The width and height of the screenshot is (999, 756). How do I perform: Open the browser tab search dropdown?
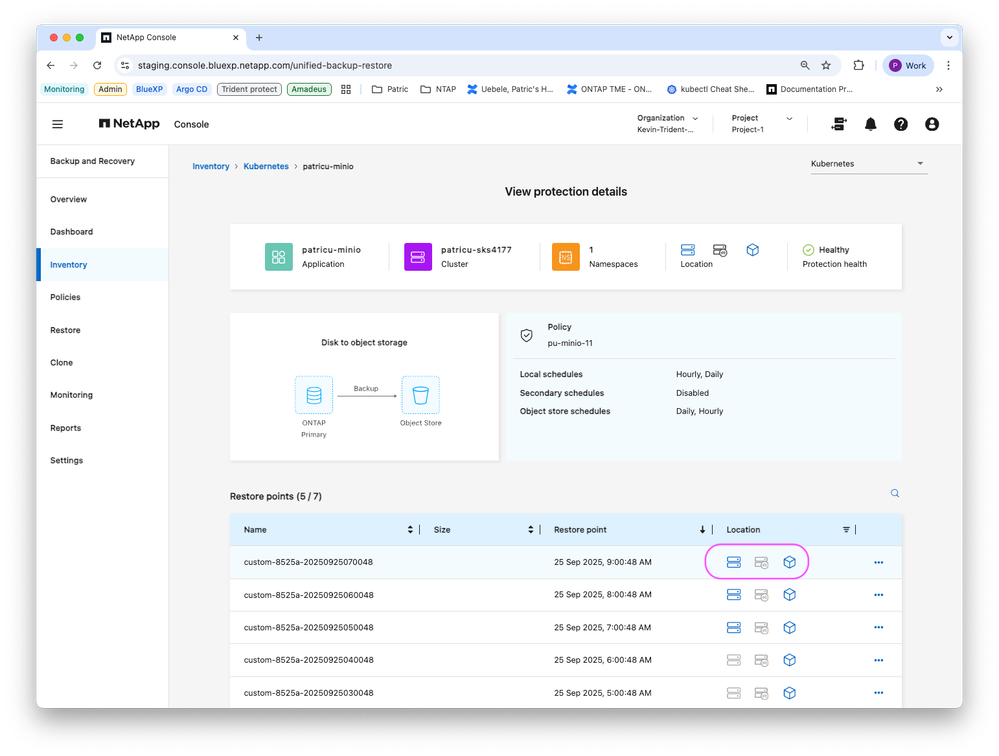tap(949, 38)
